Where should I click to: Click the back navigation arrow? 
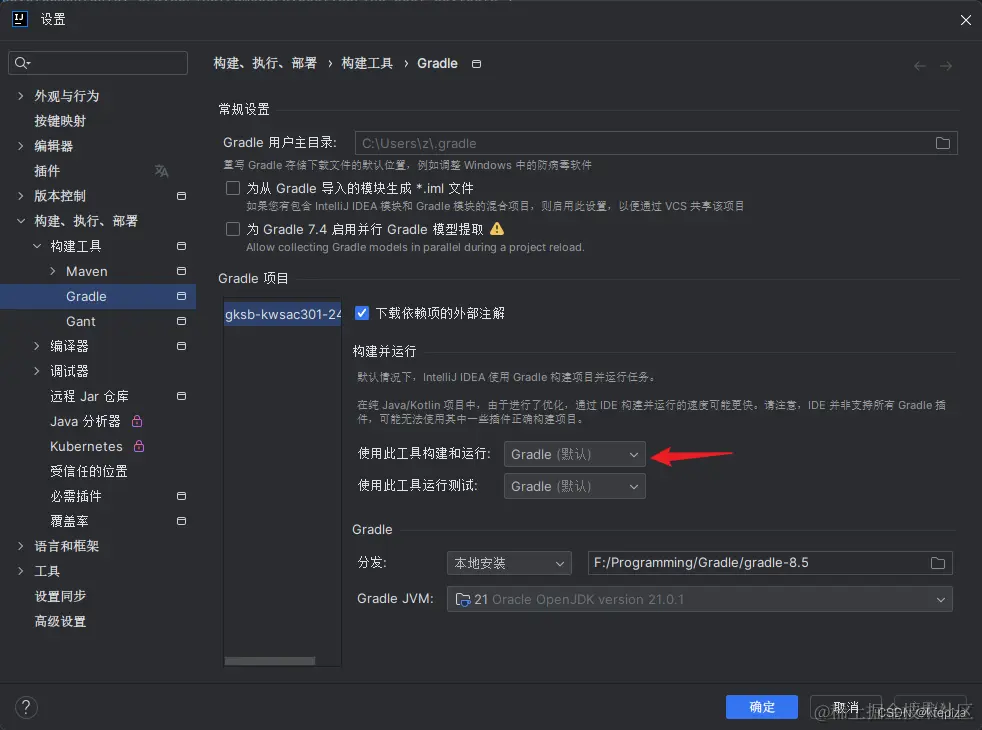pos(919,64)
